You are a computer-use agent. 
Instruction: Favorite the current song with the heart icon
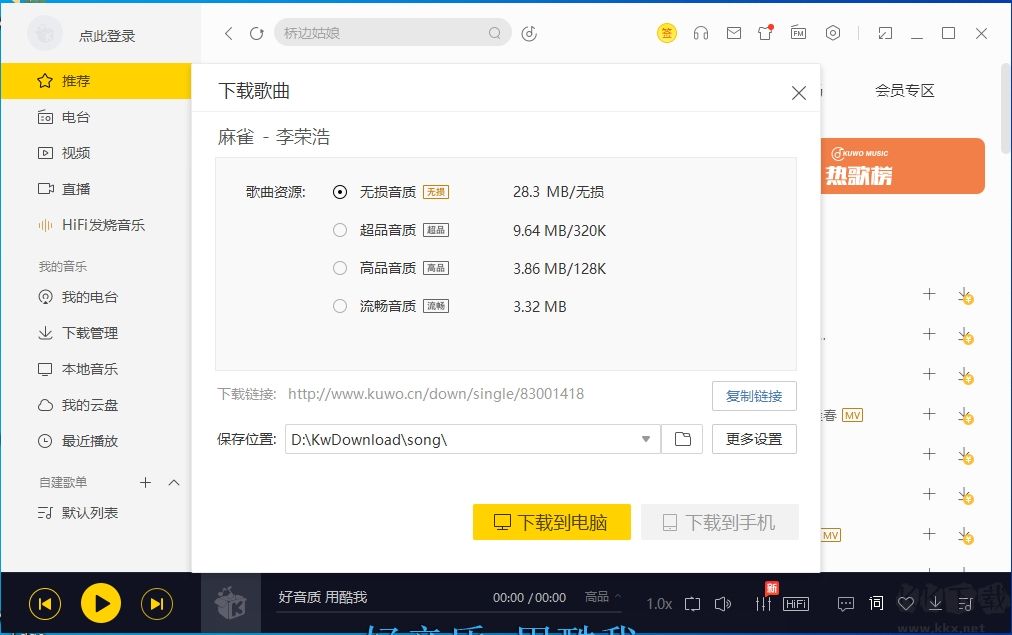(904, 603)
